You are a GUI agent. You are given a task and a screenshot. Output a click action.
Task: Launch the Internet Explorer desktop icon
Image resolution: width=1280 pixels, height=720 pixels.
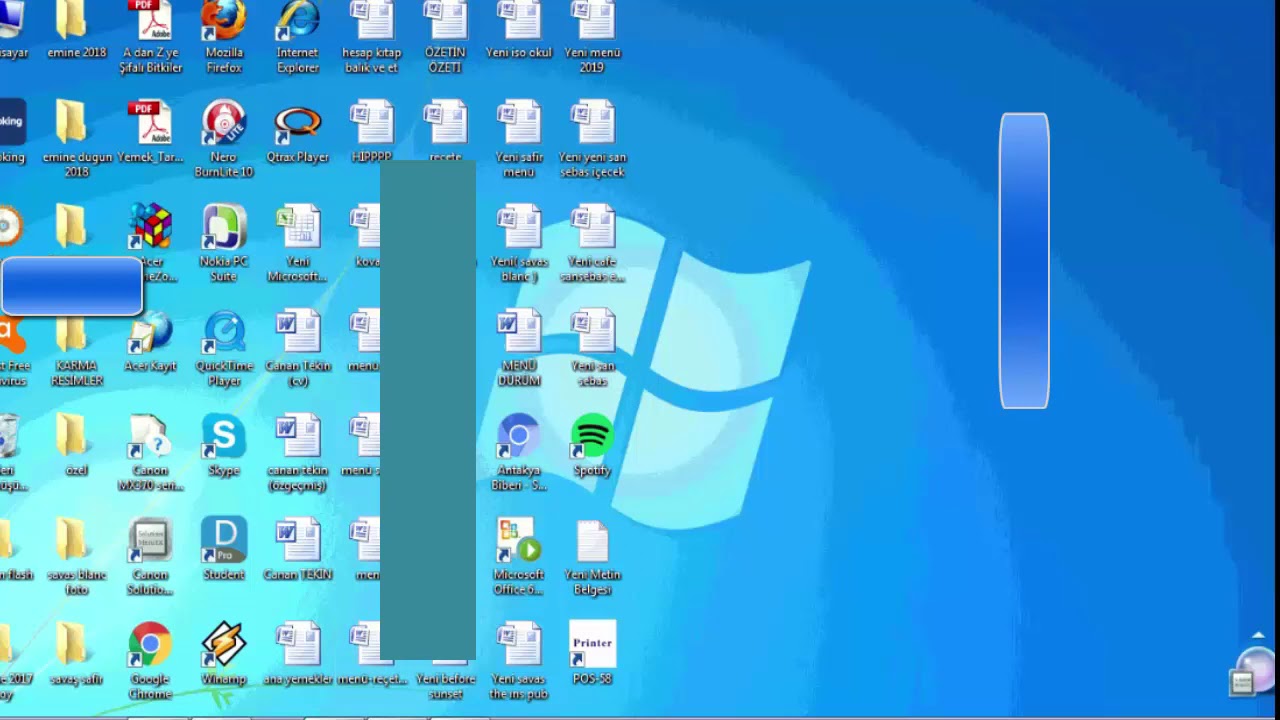click(298, 37)
